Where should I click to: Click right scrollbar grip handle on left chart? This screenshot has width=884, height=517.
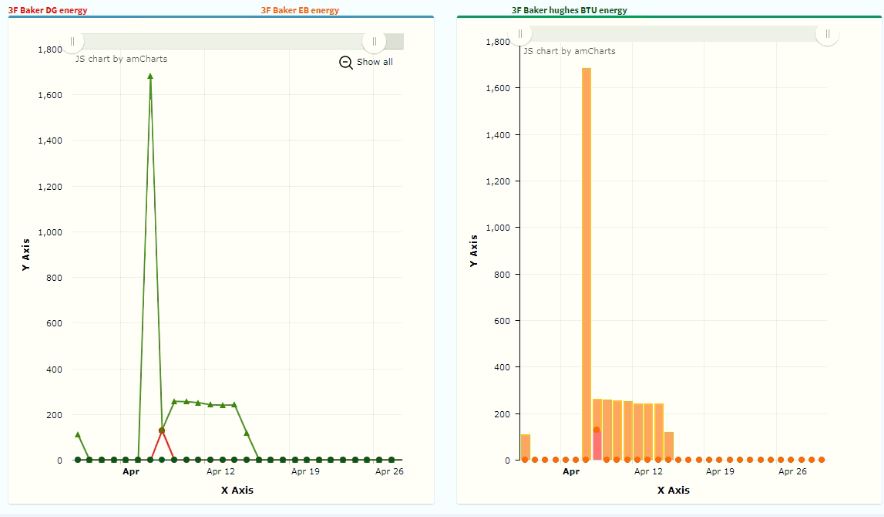coord(373,42)
